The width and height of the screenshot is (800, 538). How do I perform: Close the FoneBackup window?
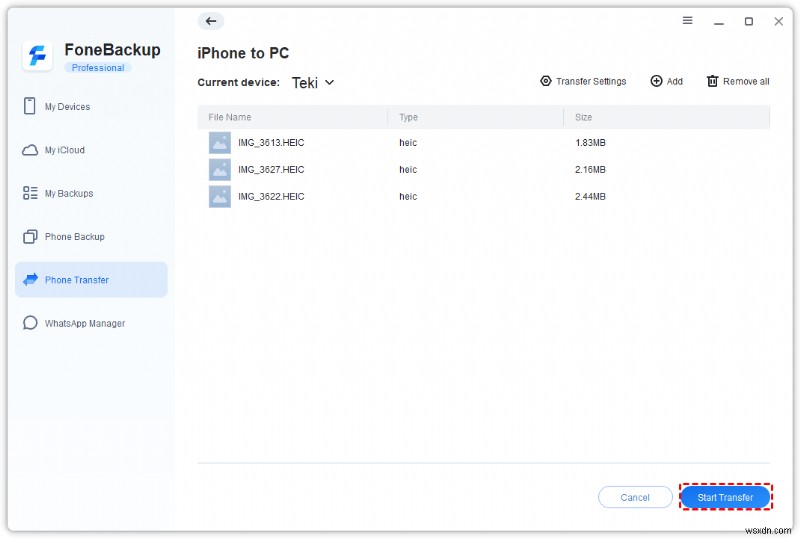[779, 21]
